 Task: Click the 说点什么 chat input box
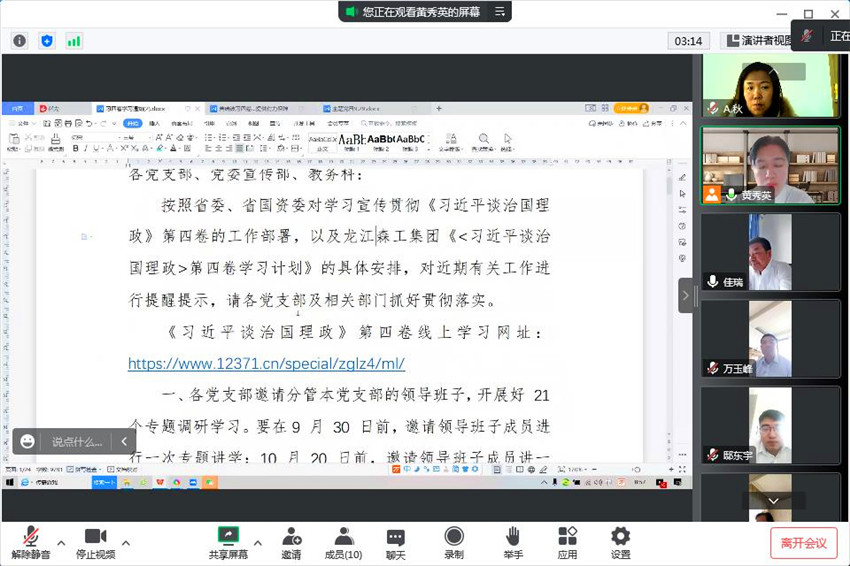pyautogui.click(x=76, y=442)
